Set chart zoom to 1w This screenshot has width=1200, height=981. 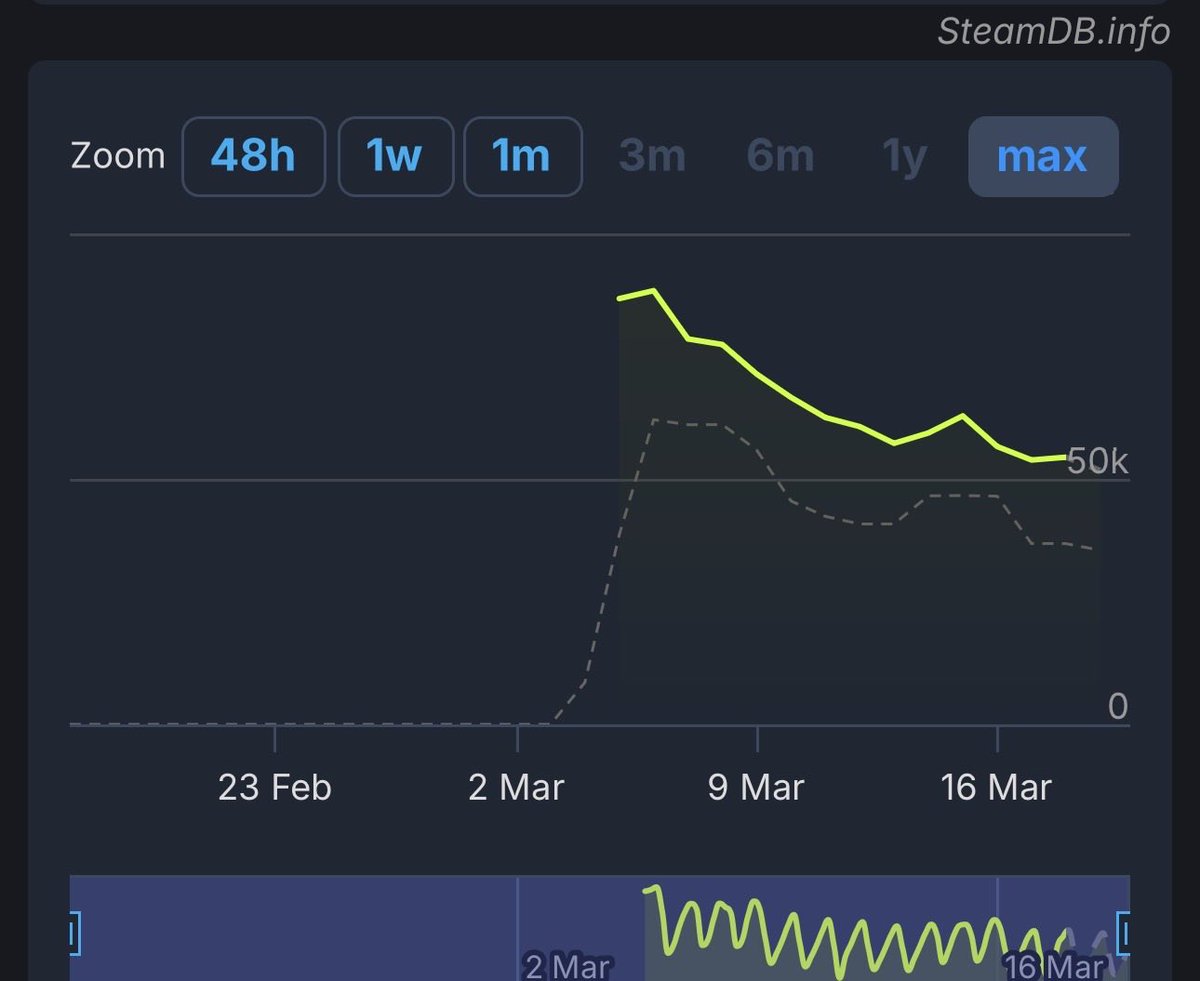[x=396, y=157]
